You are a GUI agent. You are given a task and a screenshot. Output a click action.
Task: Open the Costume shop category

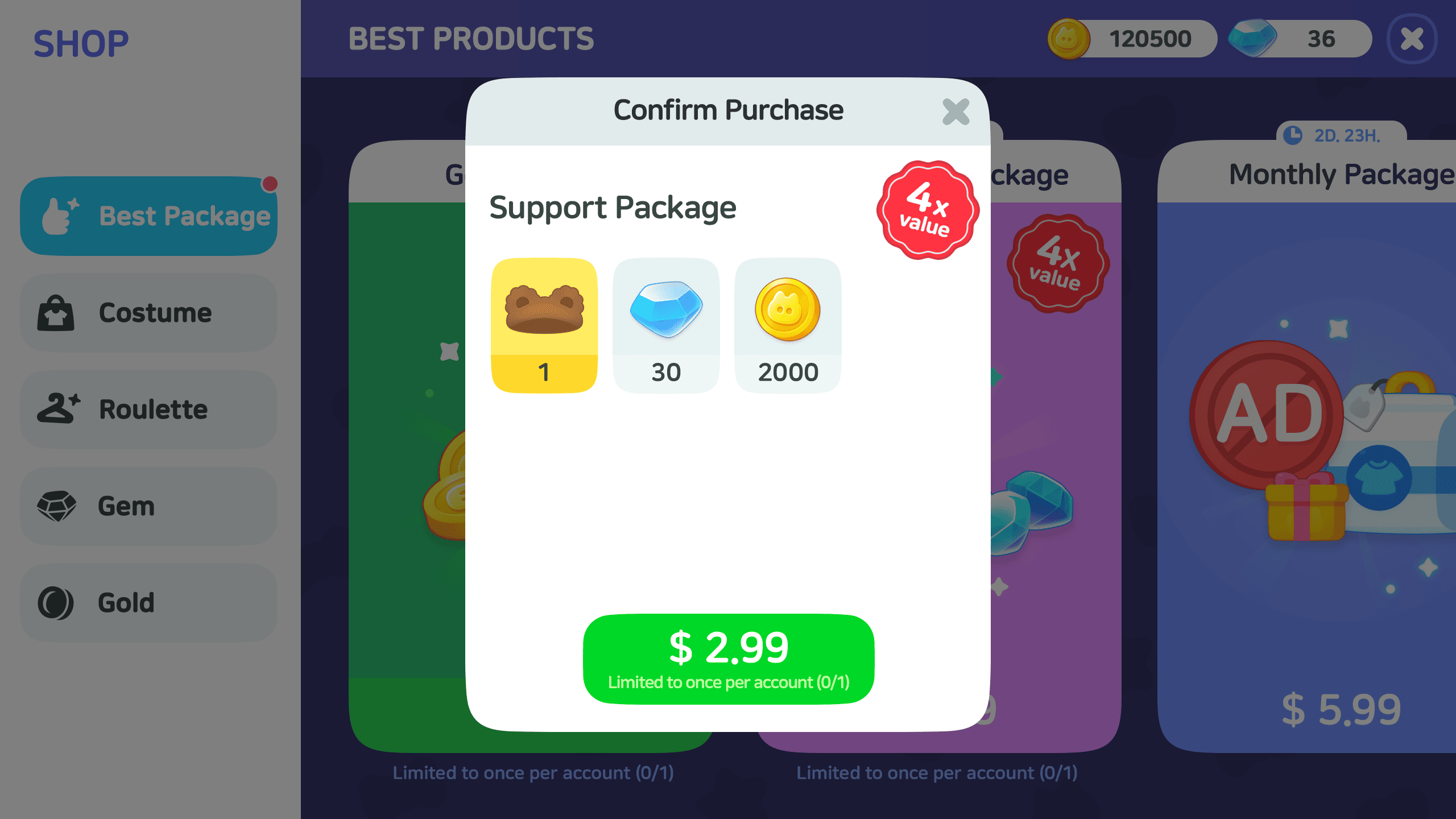click(x=149, y=313)
